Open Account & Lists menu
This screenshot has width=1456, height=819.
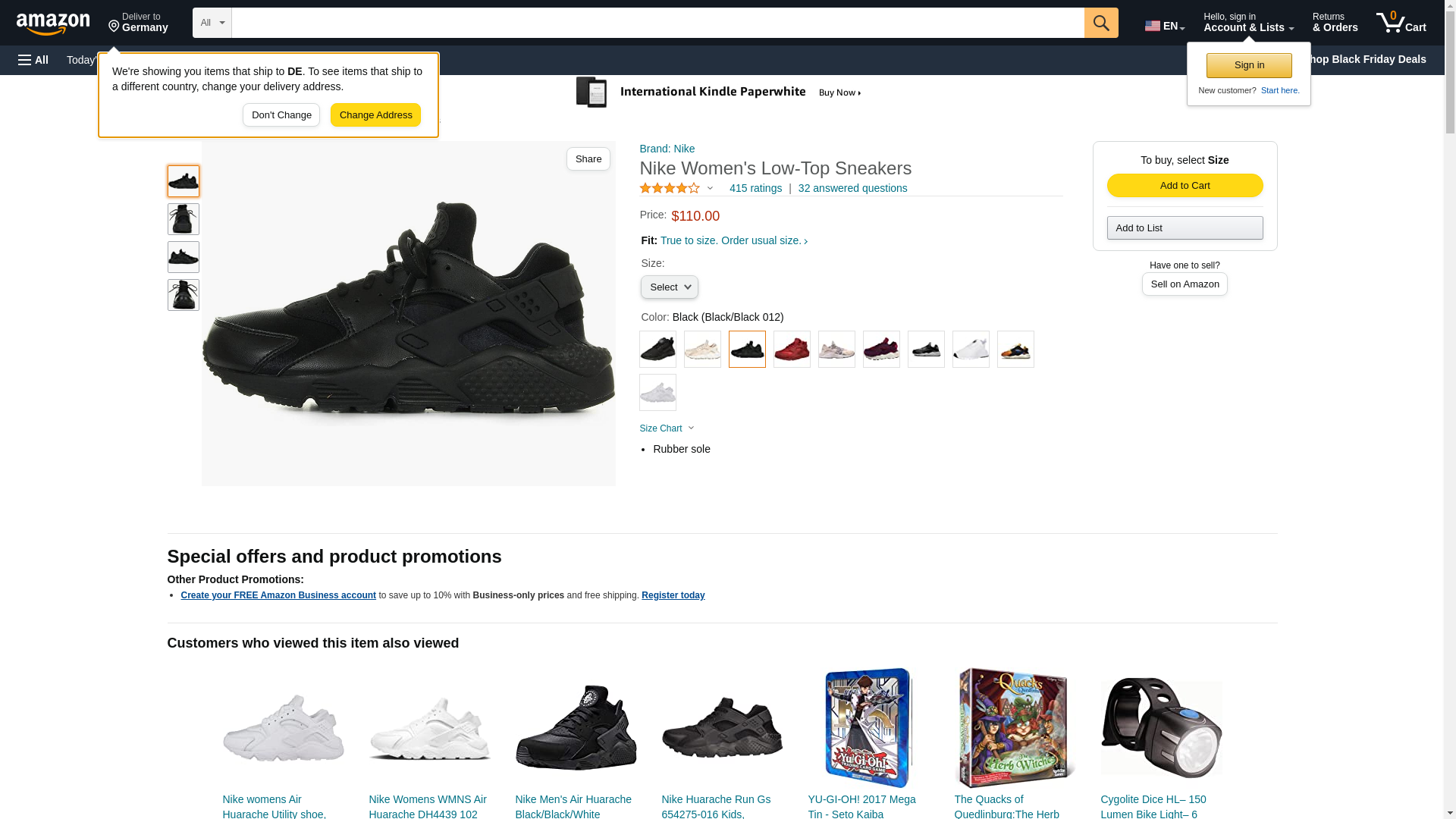[1247, 23]
